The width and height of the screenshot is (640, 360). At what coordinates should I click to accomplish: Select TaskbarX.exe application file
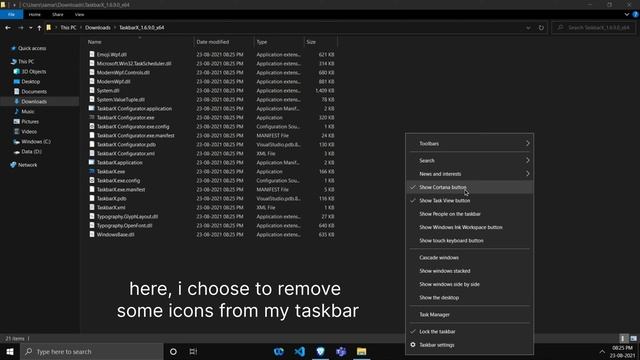click(111, 171)
